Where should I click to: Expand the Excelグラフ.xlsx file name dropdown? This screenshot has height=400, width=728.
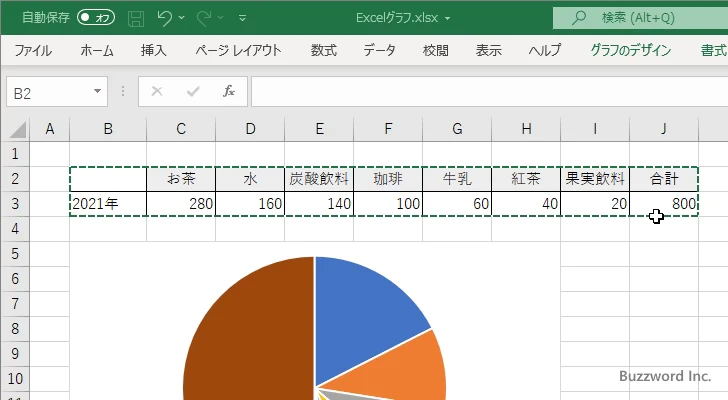point(448,19)
